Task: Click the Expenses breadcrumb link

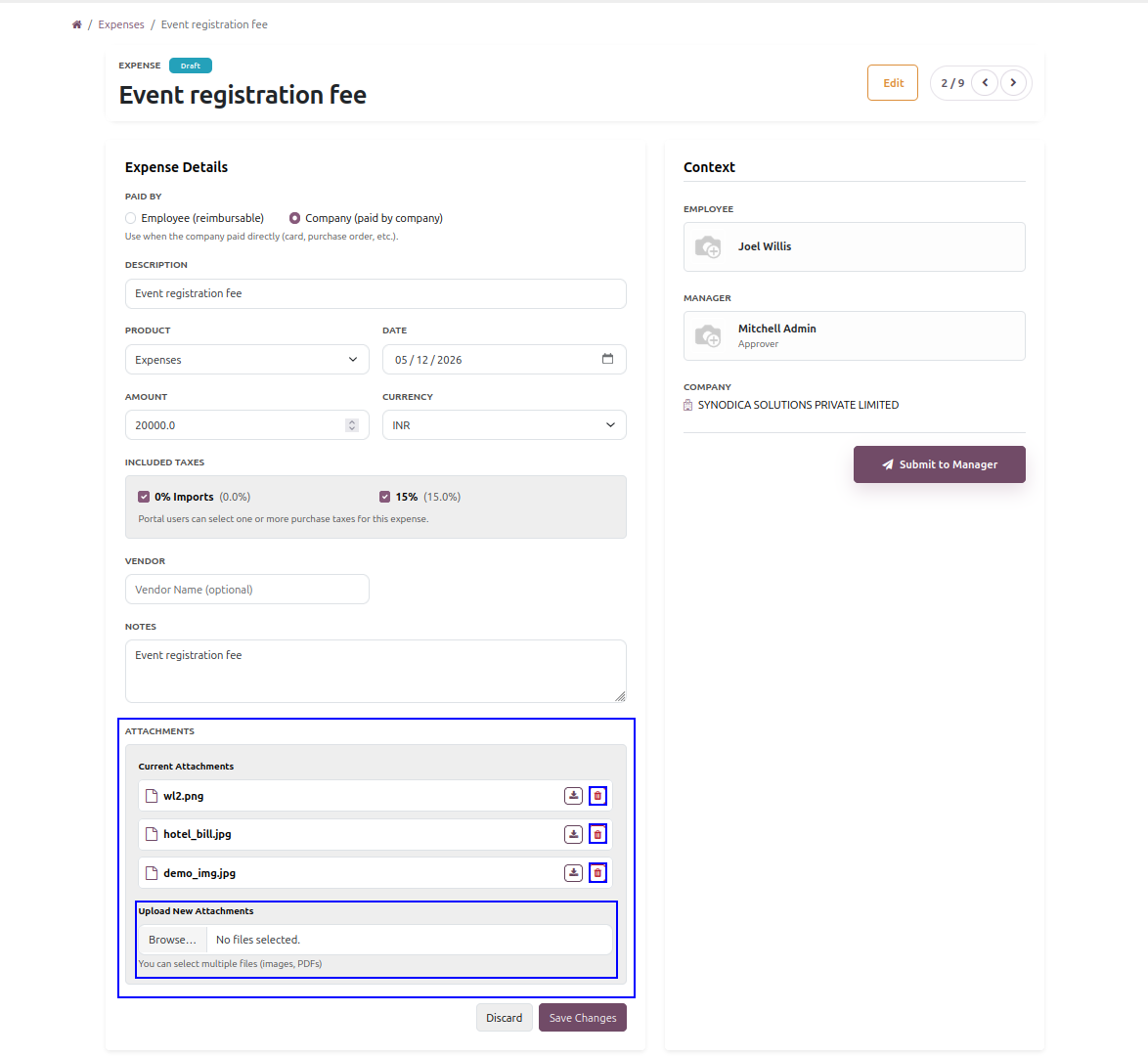Action: point(121,24)
